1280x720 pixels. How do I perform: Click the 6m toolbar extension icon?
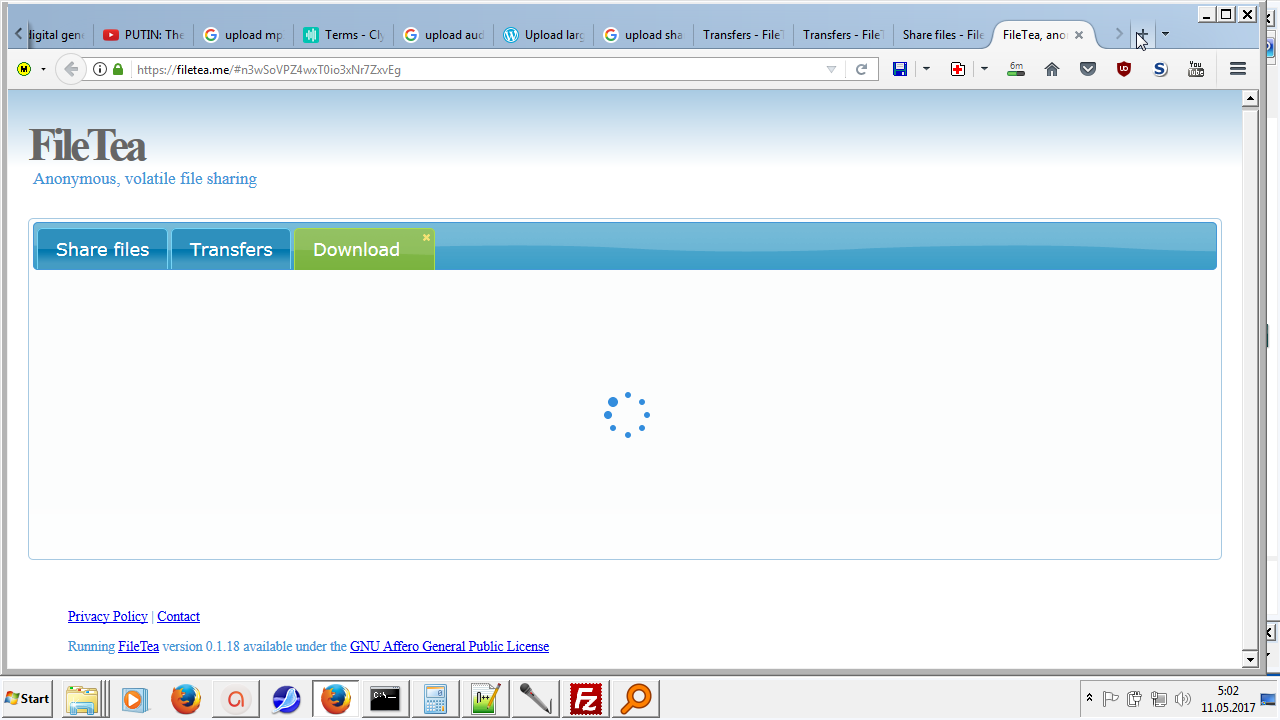click(1016, 69)
